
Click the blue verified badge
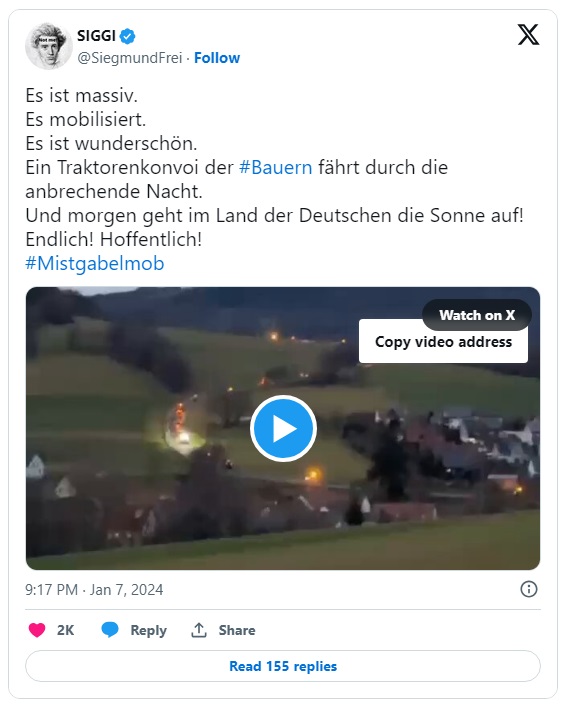[128, 36]
